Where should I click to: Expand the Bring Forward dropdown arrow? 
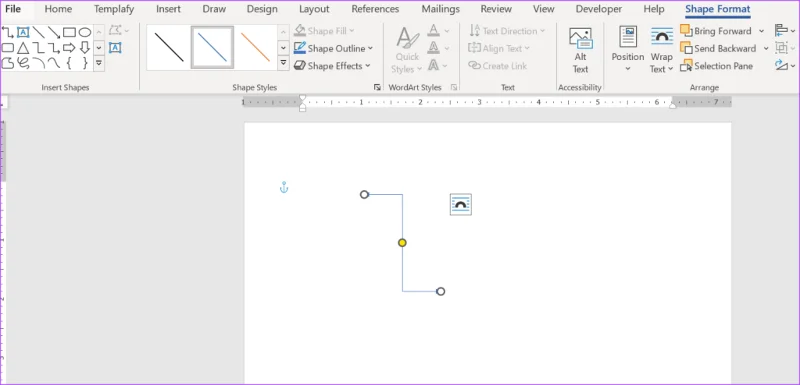click(x=761, y=31)
